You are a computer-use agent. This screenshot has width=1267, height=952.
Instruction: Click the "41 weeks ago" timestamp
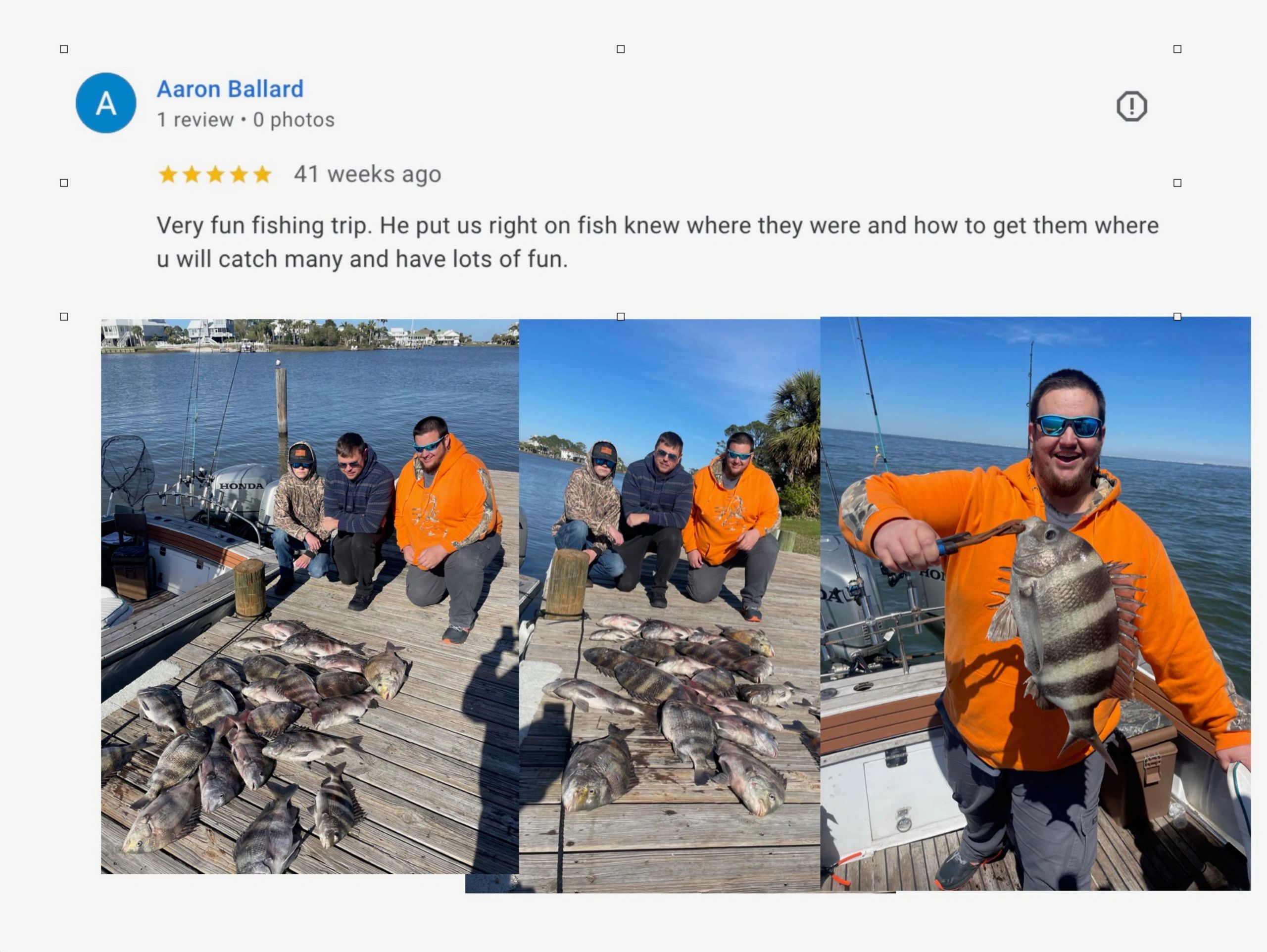click(x=368, y=174)
